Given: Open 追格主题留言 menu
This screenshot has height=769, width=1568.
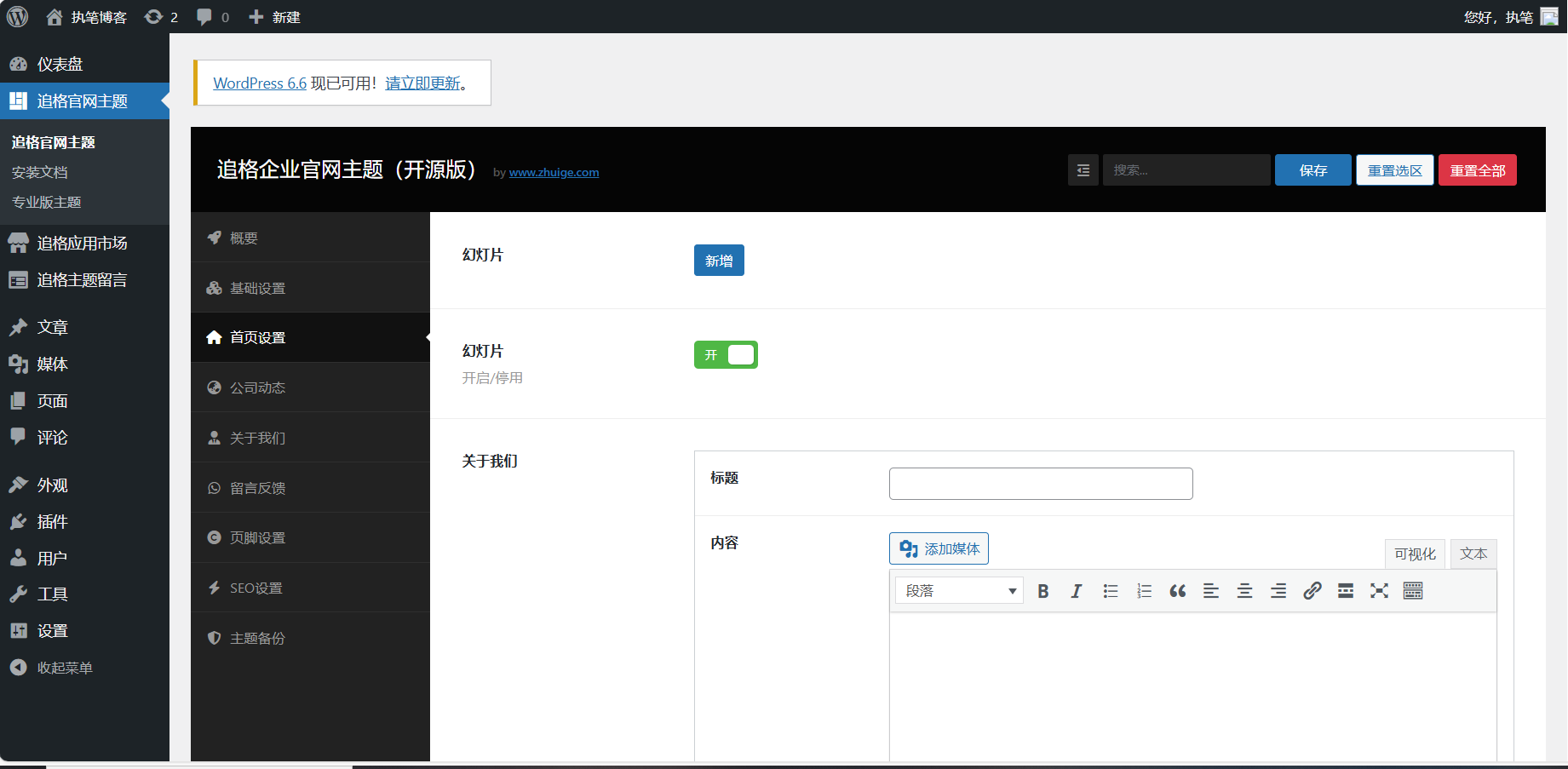Looking at the screenshot, I should 84,280.
